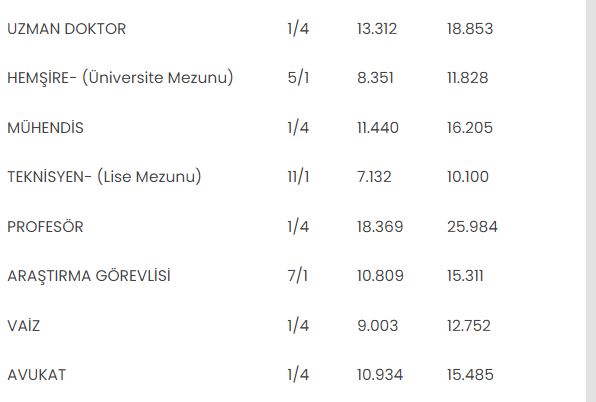Select the 11/1 grade for TEKNİSYEN
This screenshot has width=596, height=402.
[x=298, y=177]
